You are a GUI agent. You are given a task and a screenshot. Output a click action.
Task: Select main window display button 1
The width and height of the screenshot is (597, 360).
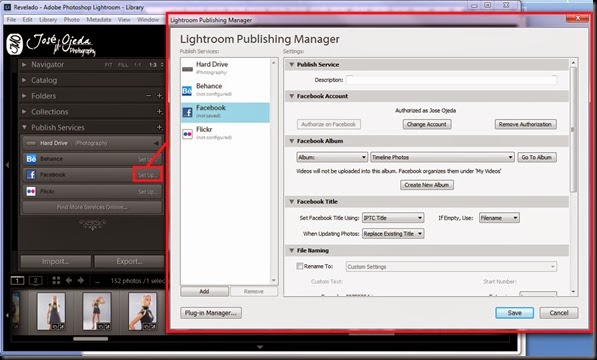(17, 281)
